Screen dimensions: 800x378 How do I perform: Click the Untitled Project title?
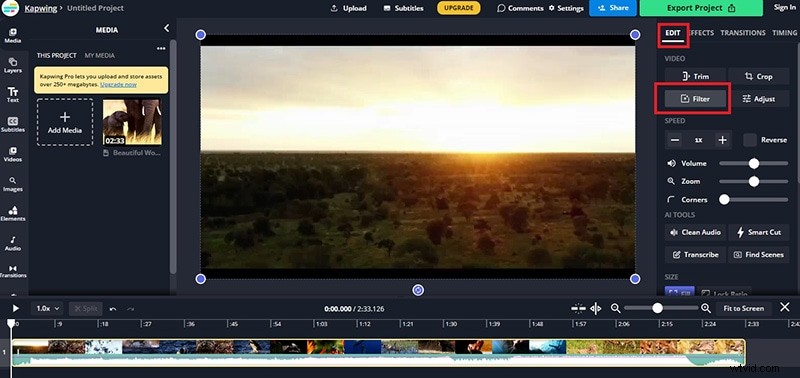[x=95, y=8]
